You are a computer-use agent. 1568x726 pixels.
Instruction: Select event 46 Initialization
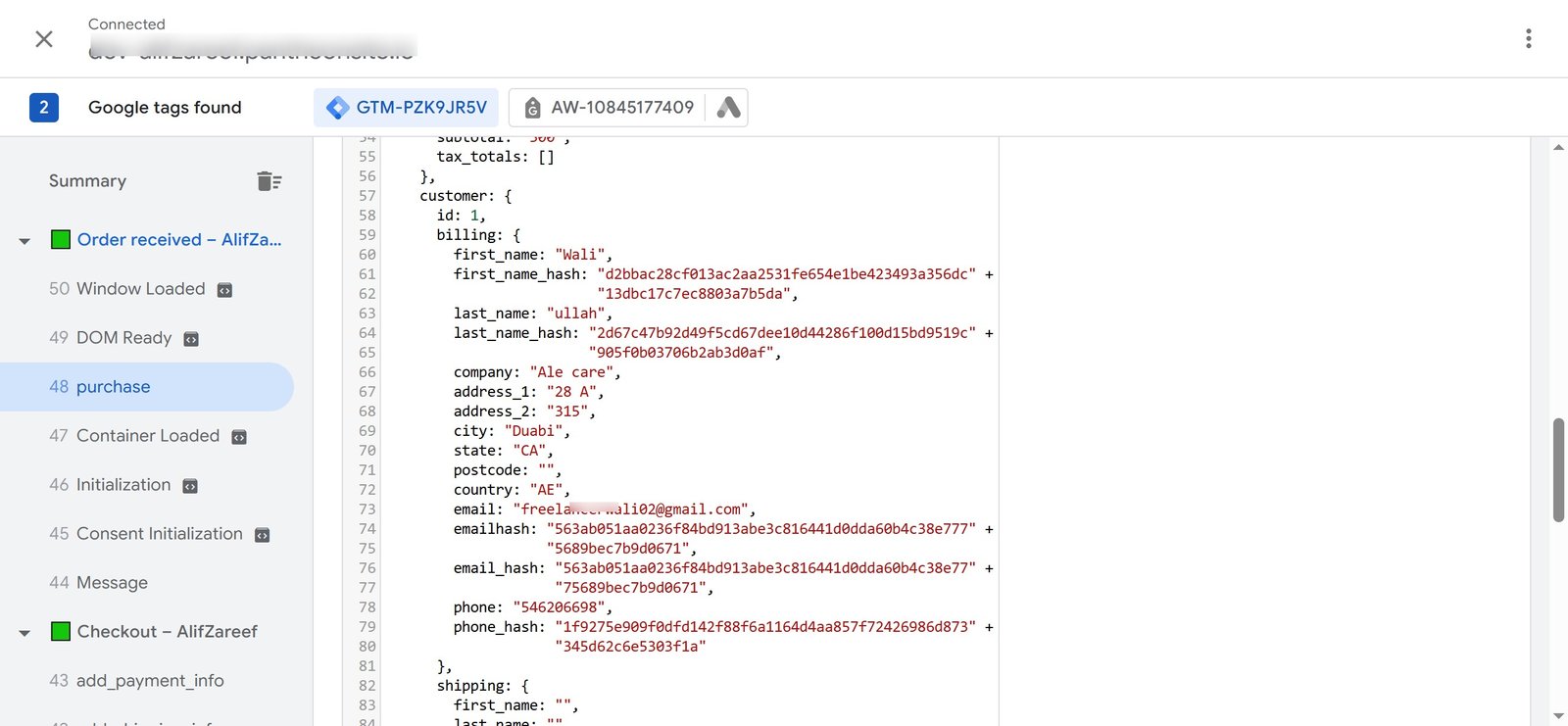(110, 485)
